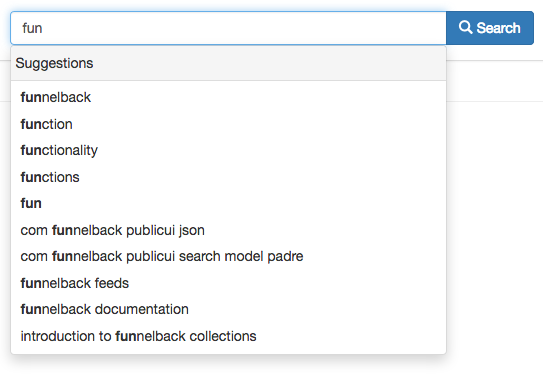Viewport: 543px width, 374px height.
Task: Click the magnifying glass icon
Action: click(x=465, y=27)
